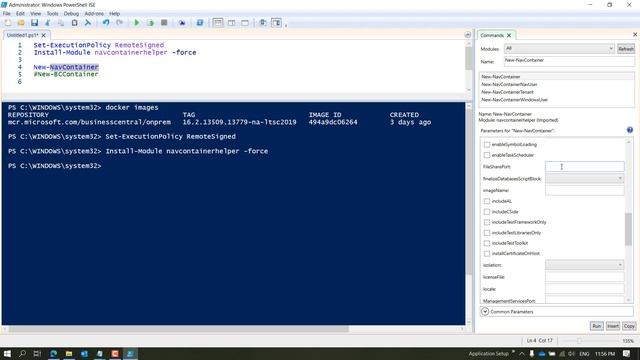Run the selection with the toolbar icon
Viewport: 640px width, 360px height.
pyautogui.click(x=150, y=23)
